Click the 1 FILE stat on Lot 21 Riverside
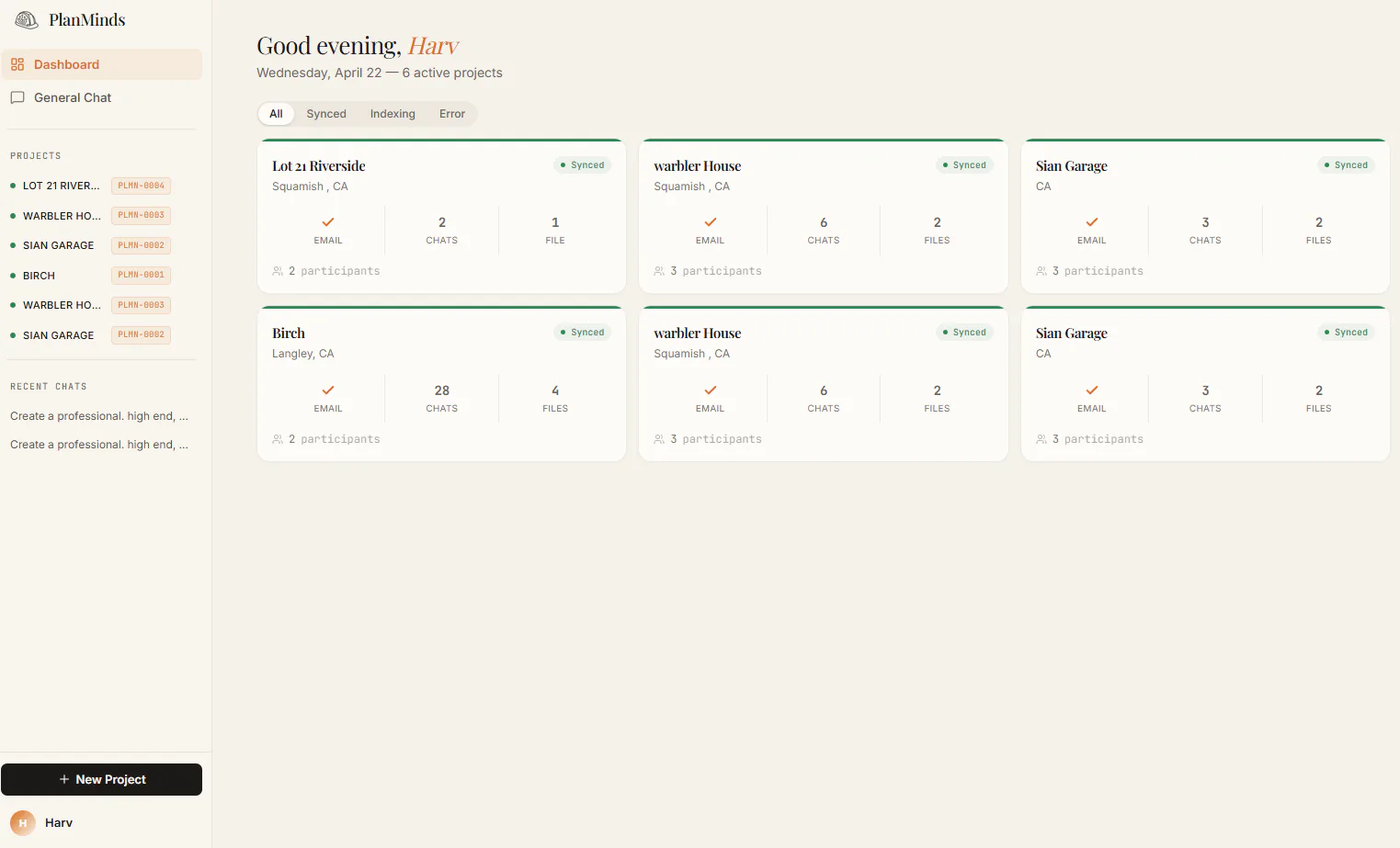 click(x=555, y=231)
